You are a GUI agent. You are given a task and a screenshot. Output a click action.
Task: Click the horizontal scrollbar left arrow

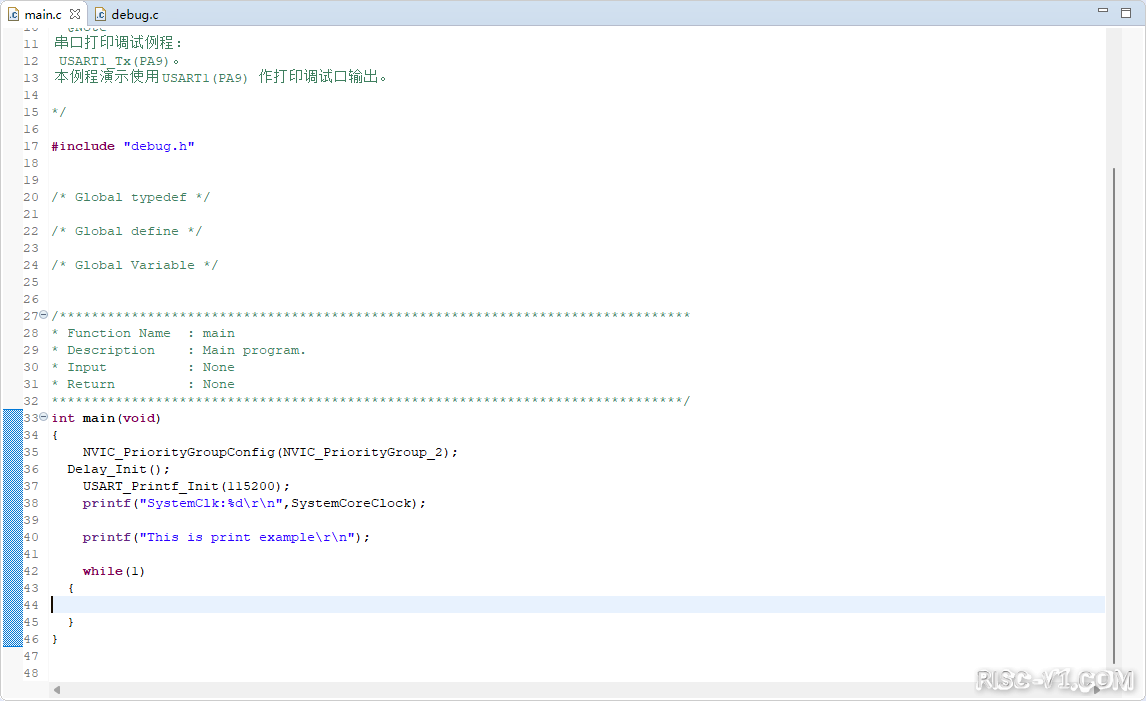(56, 689)
